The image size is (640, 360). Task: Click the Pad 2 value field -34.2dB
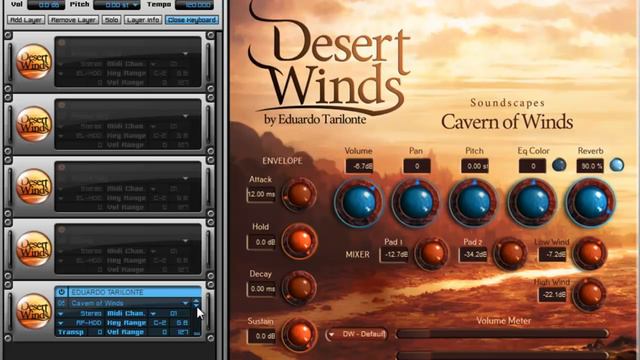click(x=473, y=254)
